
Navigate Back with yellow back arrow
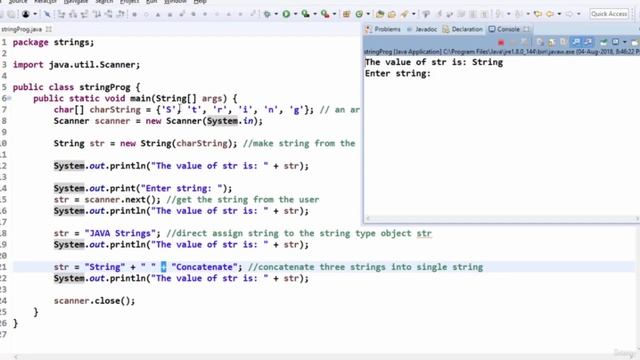[550, 14]
